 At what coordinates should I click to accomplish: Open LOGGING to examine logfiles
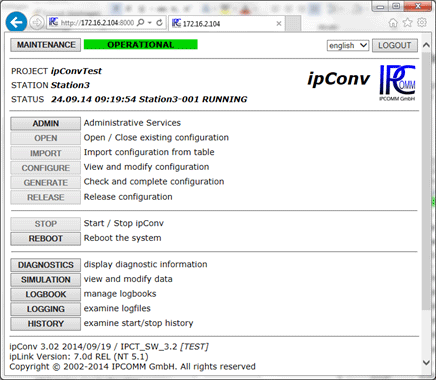[46, 309]
